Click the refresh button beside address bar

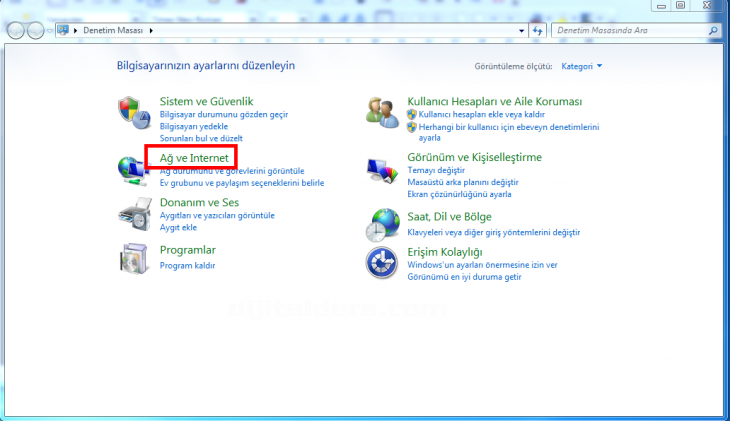[538, 31]
